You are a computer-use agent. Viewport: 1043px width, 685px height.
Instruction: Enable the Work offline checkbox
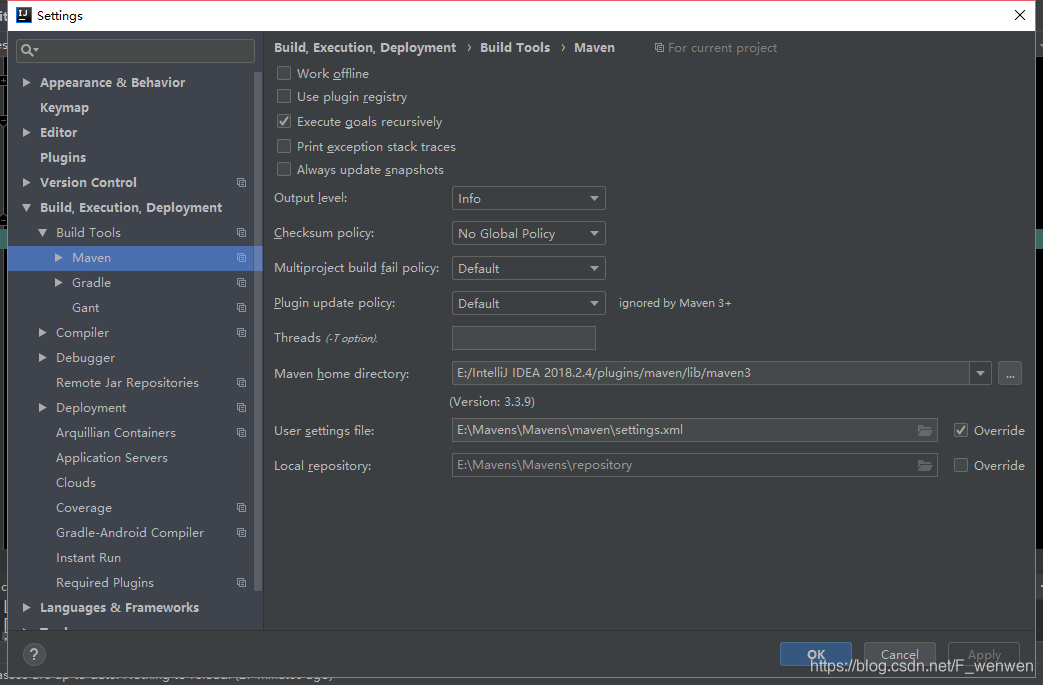(x=284, y=73)
